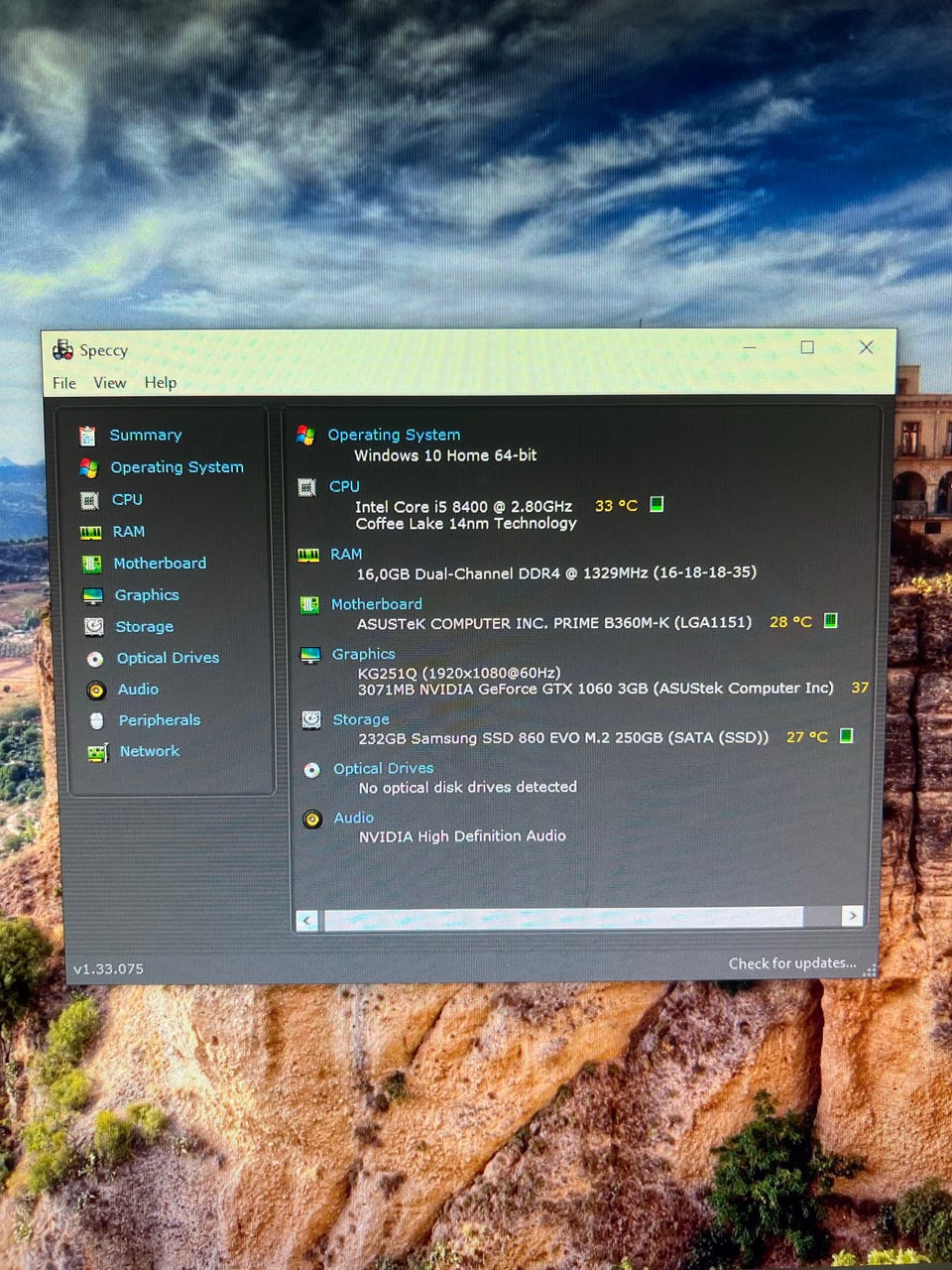Click the 16,0GB Dual-Channel DDR4 text
This screenshot has height=1270, width=952.
[556, 572]
